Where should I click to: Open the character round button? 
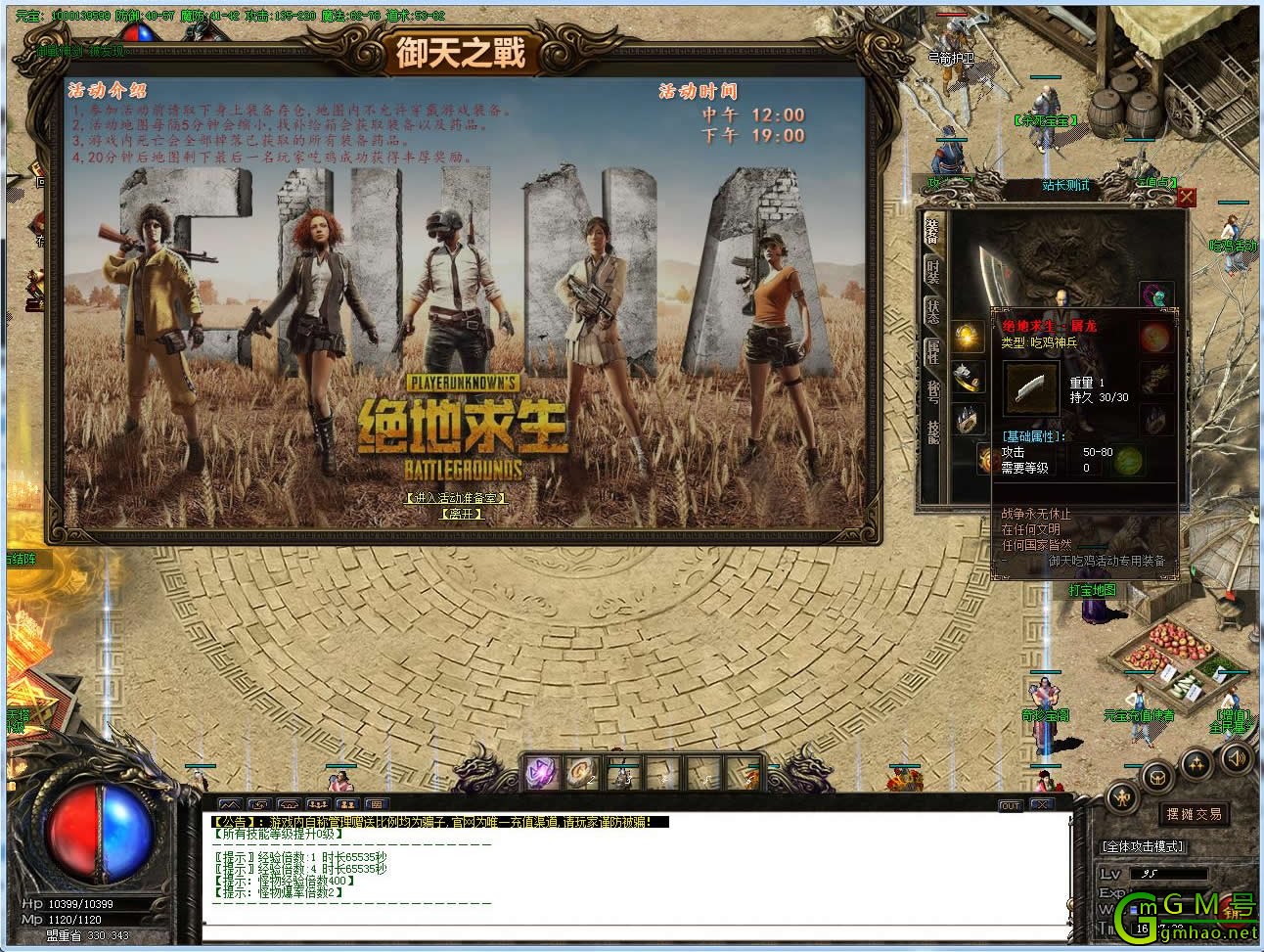pos(1123,797)
